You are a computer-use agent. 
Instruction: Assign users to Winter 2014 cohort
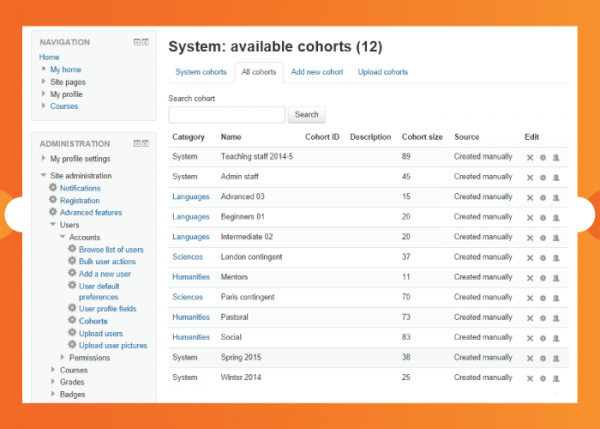click(x=556, y=377)
